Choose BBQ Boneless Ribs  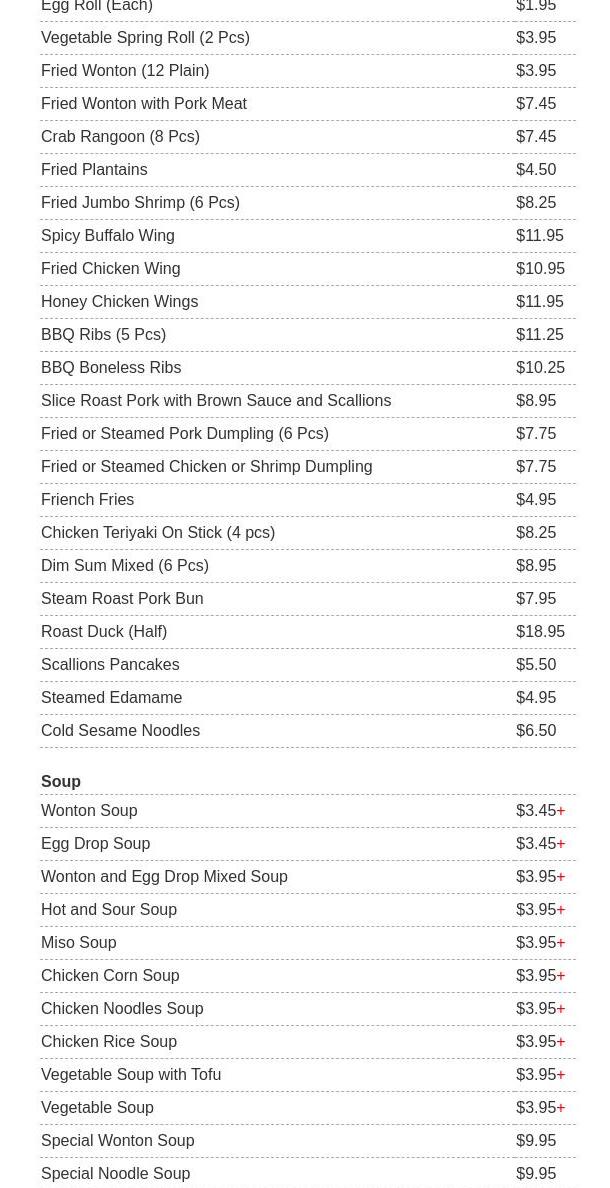pyautogui.click(x=308, y=367)
